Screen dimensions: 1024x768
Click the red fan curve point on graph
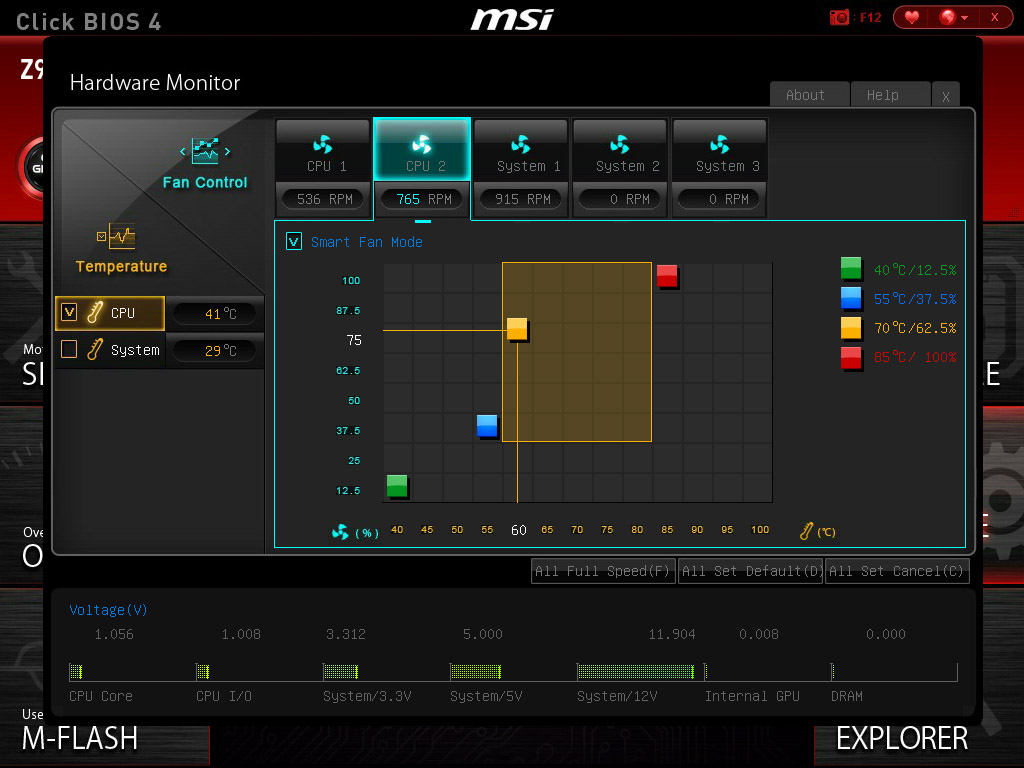coord(667,276)
